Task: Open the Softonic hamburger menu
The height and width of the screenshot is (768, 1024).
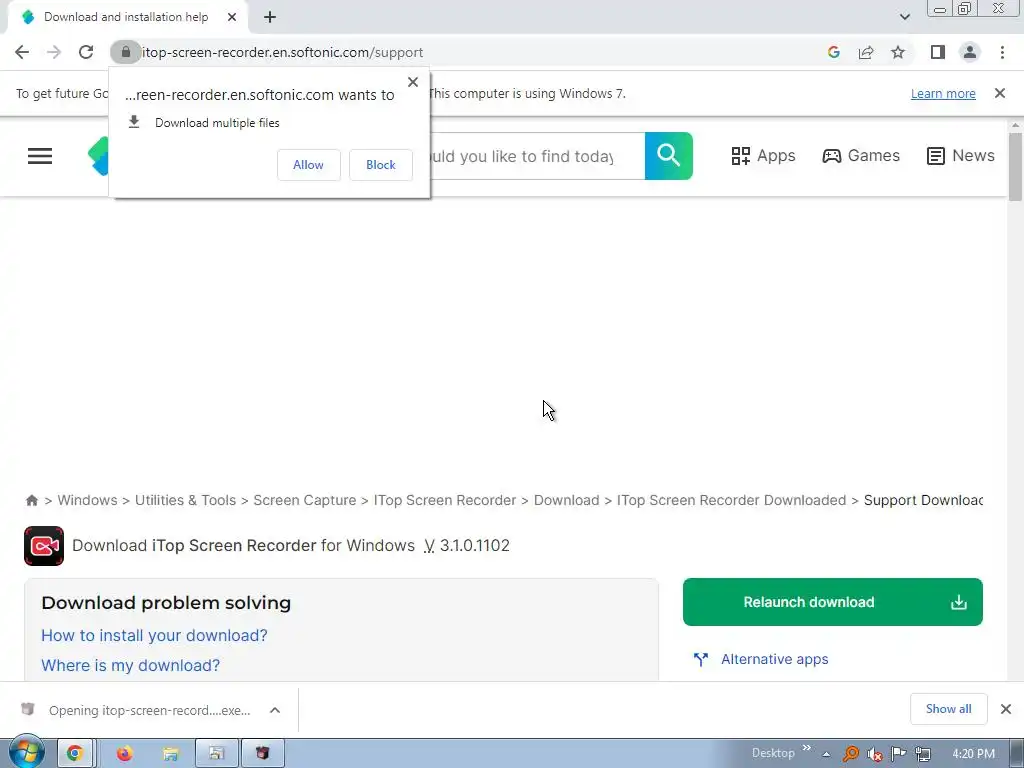Action: click(x=40, y=155)
